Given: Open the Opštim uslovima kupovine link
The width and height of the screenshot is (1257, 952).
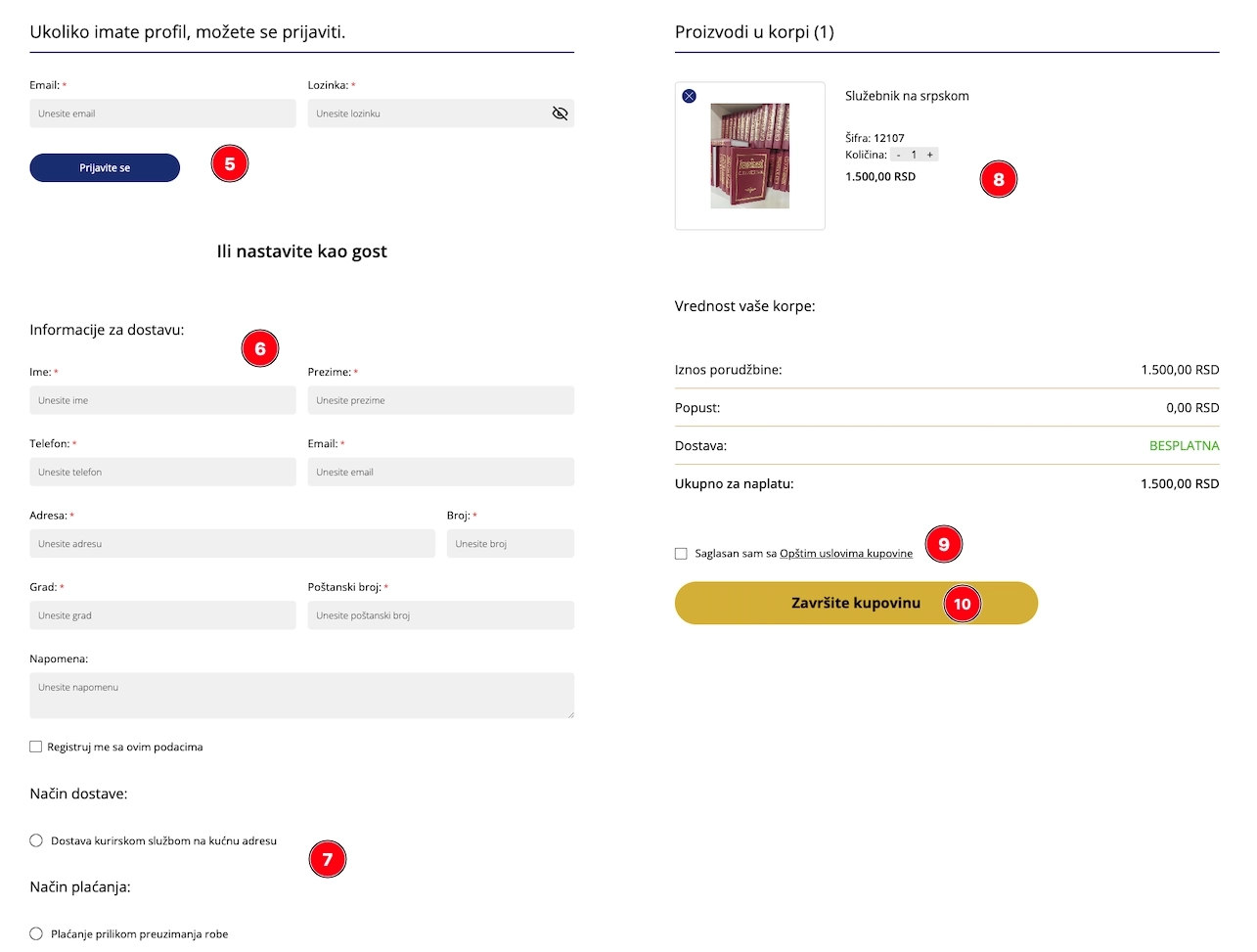Looking at the screenshot, I should [845, 554].
